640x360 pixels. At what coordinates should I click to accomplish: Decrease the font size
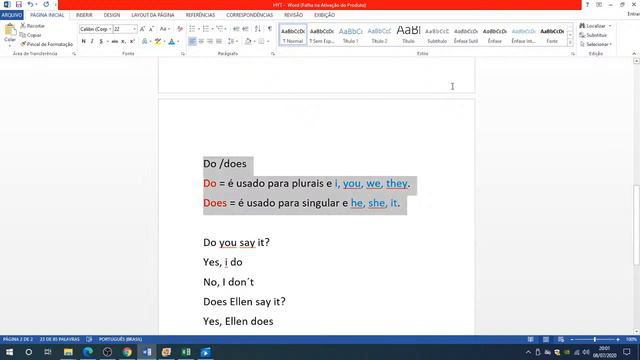pyautogui.click(x=151, y=29)
